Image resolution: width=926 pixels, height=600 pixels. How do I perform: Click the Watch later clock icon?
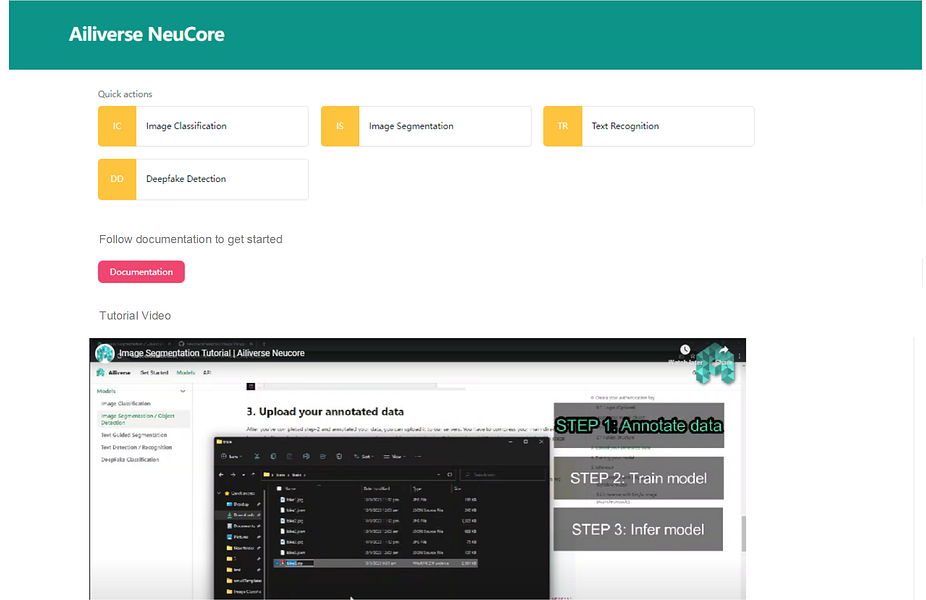click(685, 350)
